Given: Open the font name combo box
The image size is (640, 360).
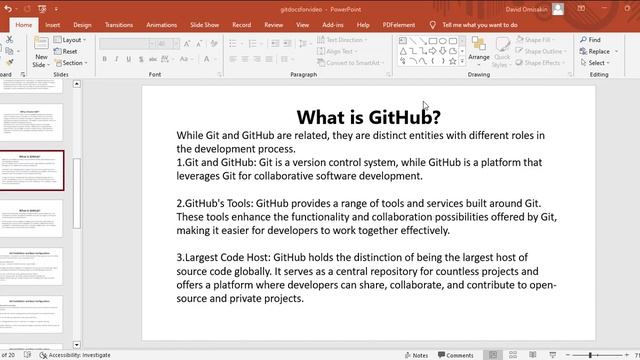Looking at the screenshot, I should 127,43.
